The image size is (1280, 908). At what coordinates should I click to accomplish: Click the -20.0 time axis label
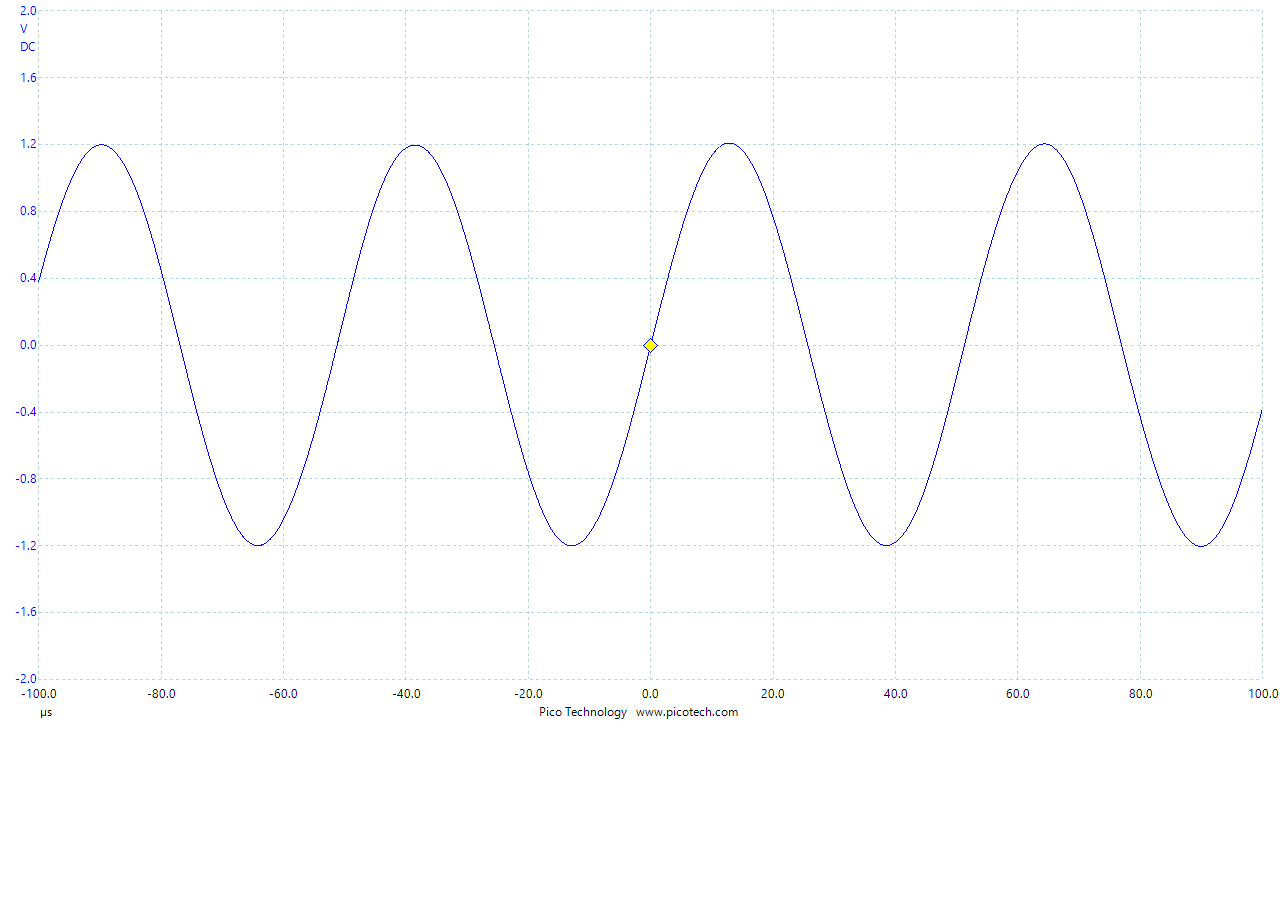coord(528,693)
